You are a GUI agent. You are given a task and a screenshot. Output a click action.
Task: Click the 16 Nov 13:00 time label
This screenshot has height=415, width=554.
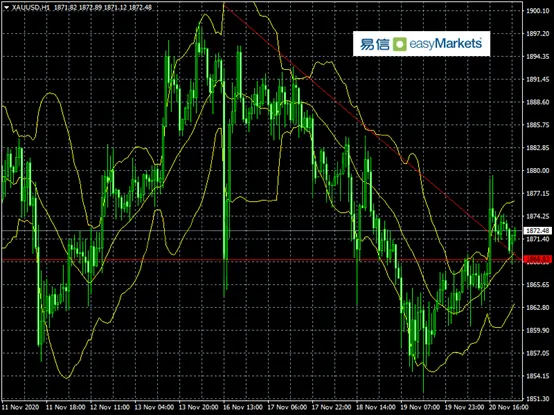243,407
